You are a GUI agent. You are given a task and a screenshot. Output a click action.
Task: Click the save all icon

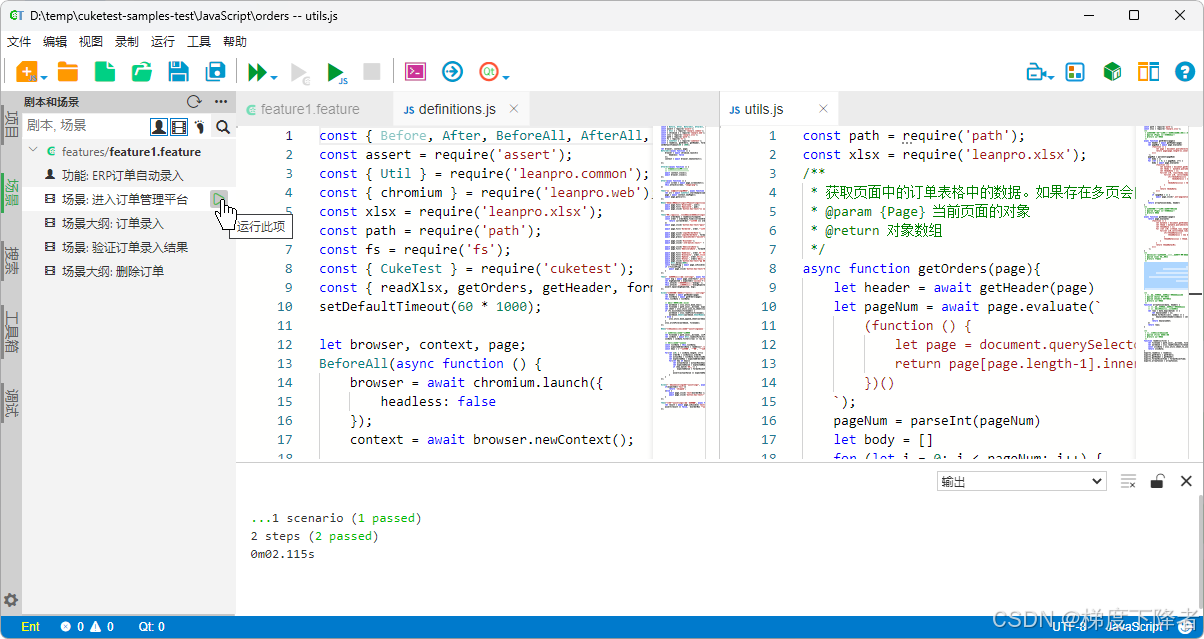[x=215, y=72]
